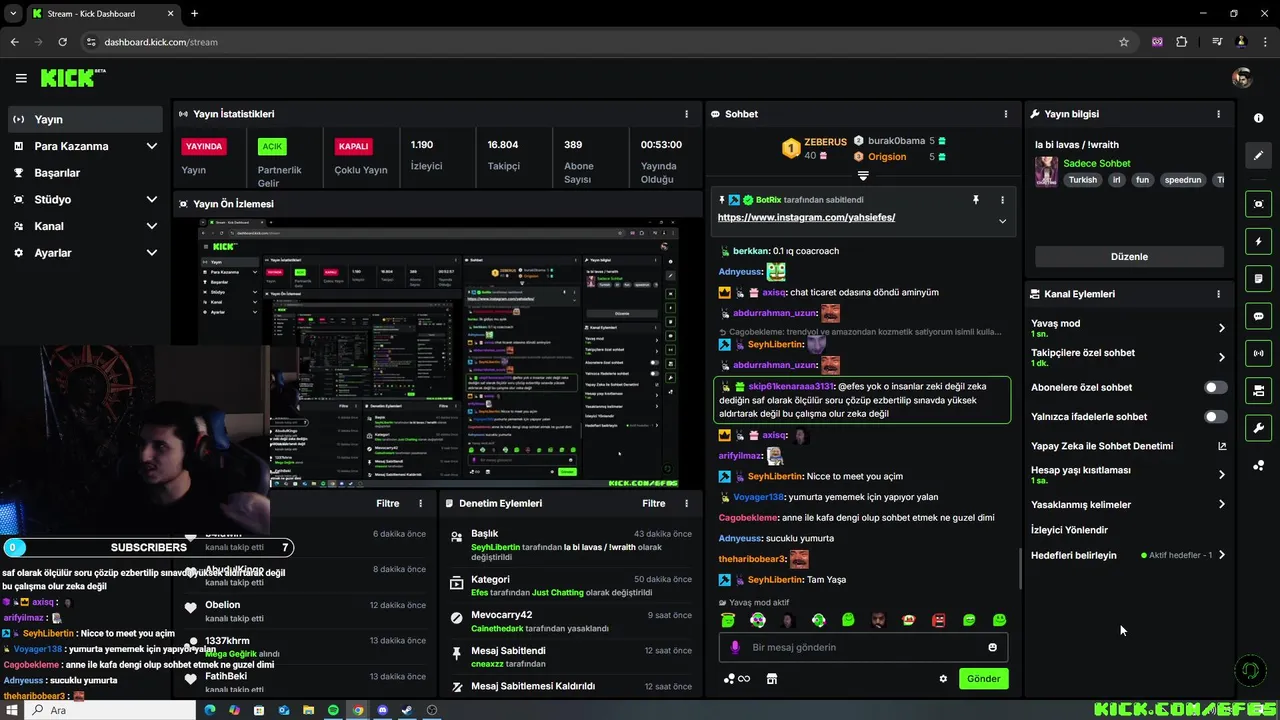Click İzleyici Yönlendir option
Screen dimensions: 1280x720
coord(1069,530)
